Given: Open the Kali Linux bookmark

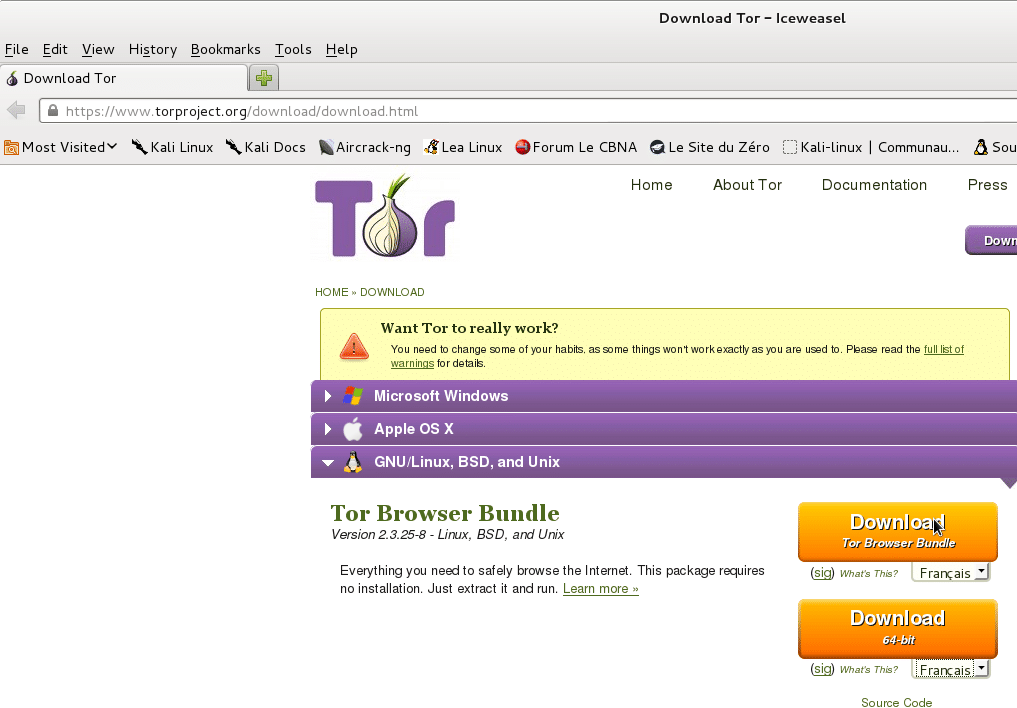Looking at the screenshot, I should pos(173,147).
